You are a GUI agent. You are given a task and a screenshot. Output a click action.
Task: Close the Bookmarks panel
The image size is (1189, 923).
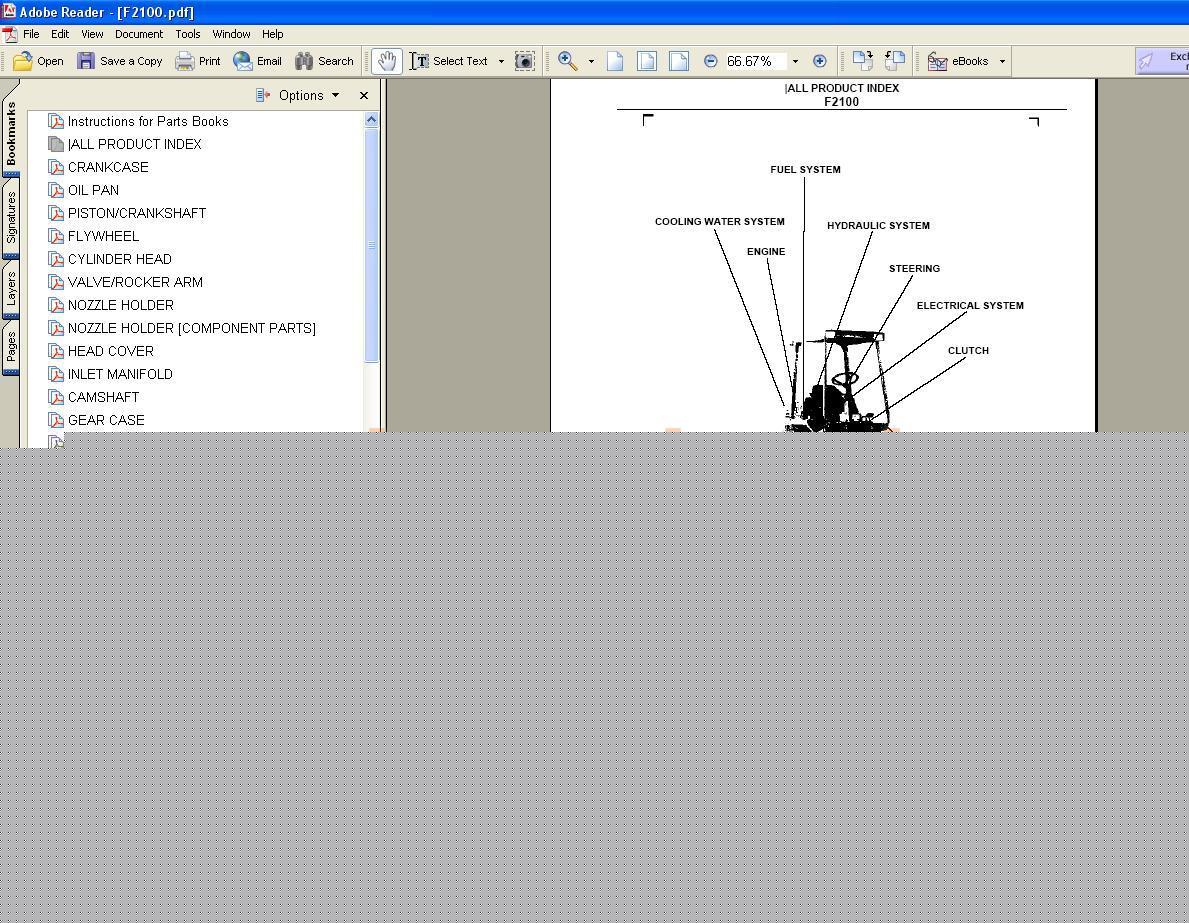pos(364,96)
